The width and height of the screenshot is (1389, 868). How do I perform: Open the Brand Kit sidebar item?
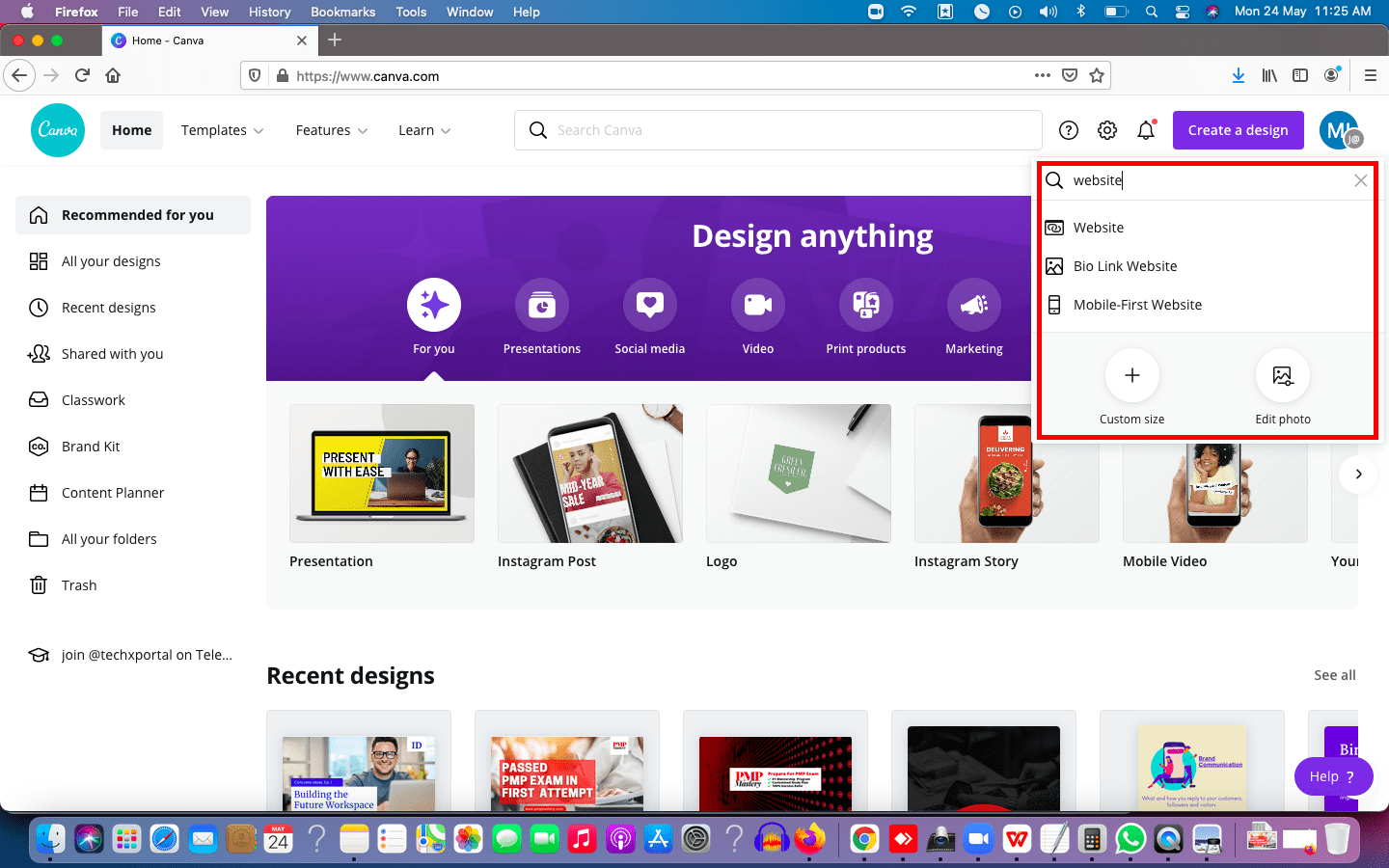(x=92, y=446)
